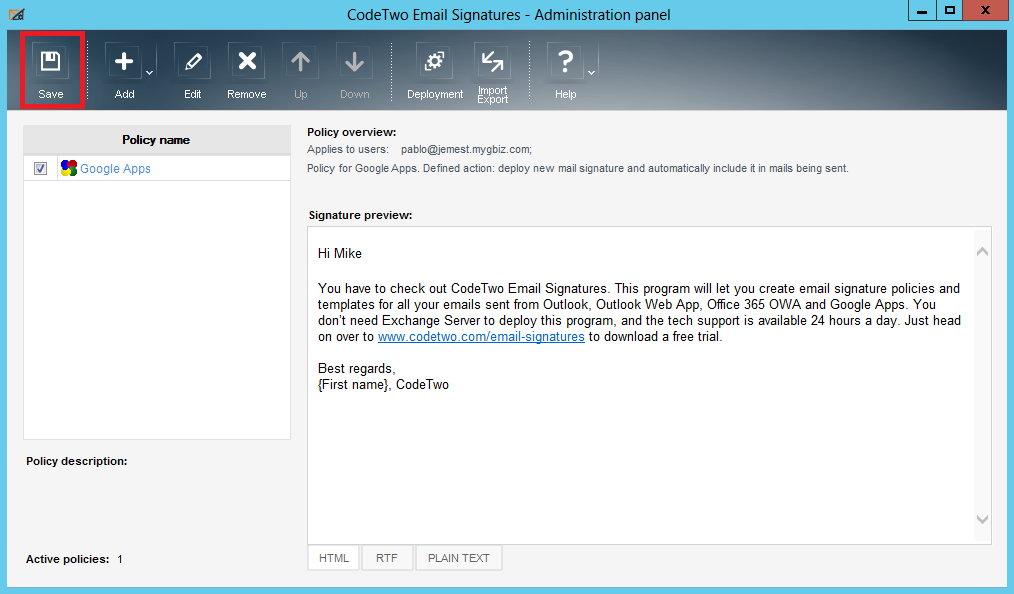
Task: Switch to the HTML preview tab
Action: tap(334, 558)
